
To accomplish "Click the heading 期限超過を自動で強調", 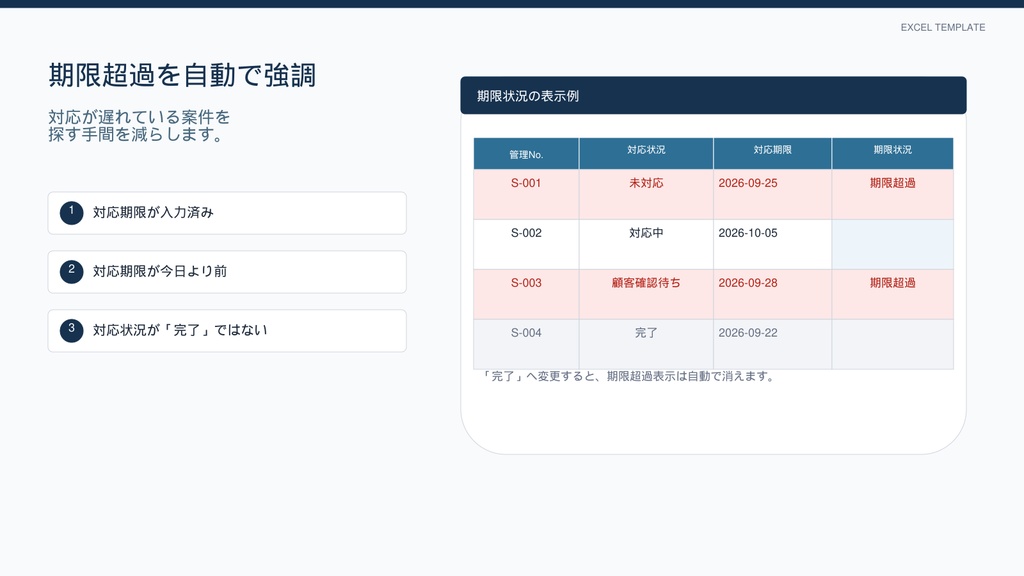I will point(182,75).
